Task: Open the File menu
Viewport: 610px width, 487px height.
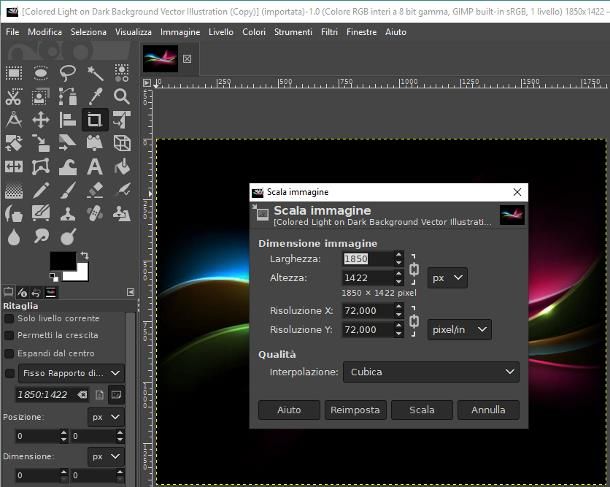Action: tap(12, 32)
